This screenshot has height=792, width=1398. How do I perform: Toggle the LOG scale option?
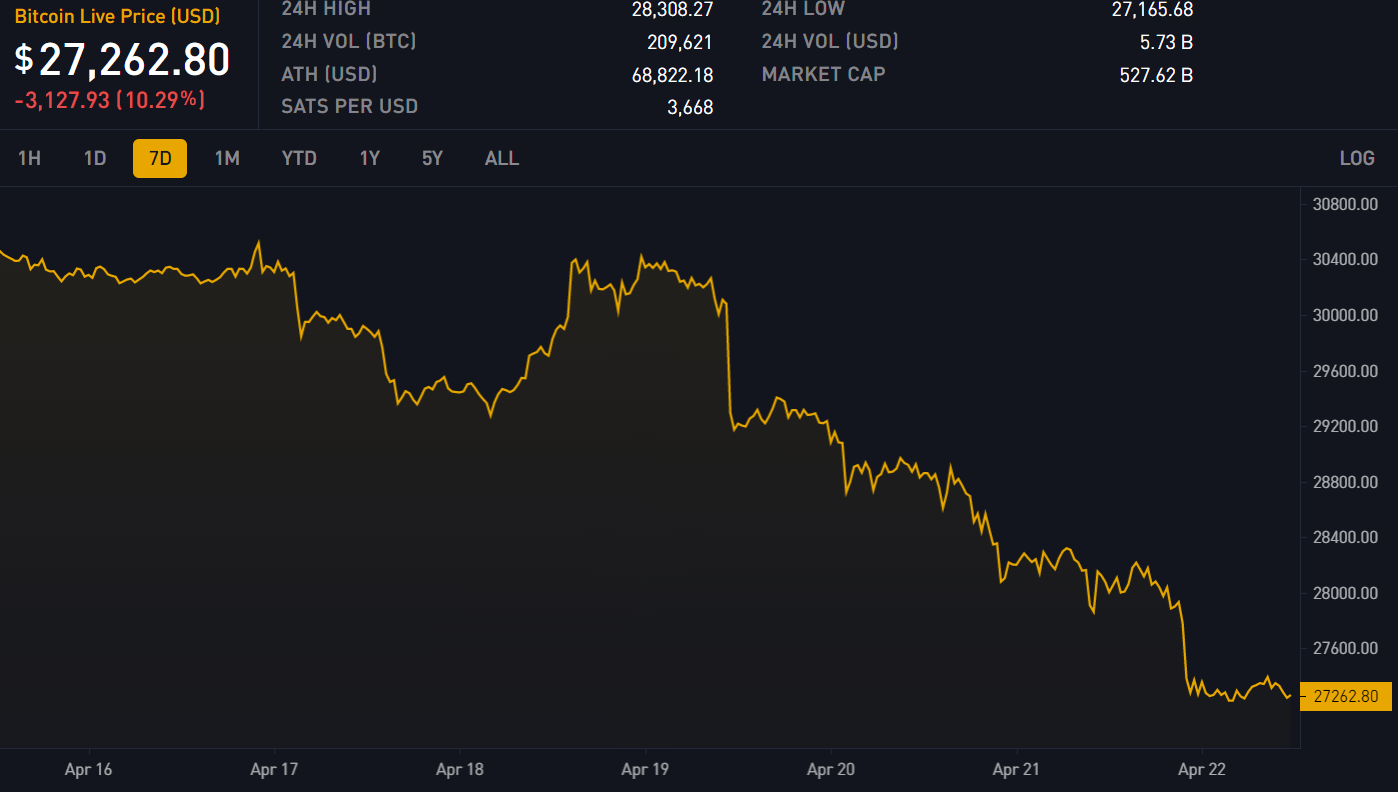1357,158
